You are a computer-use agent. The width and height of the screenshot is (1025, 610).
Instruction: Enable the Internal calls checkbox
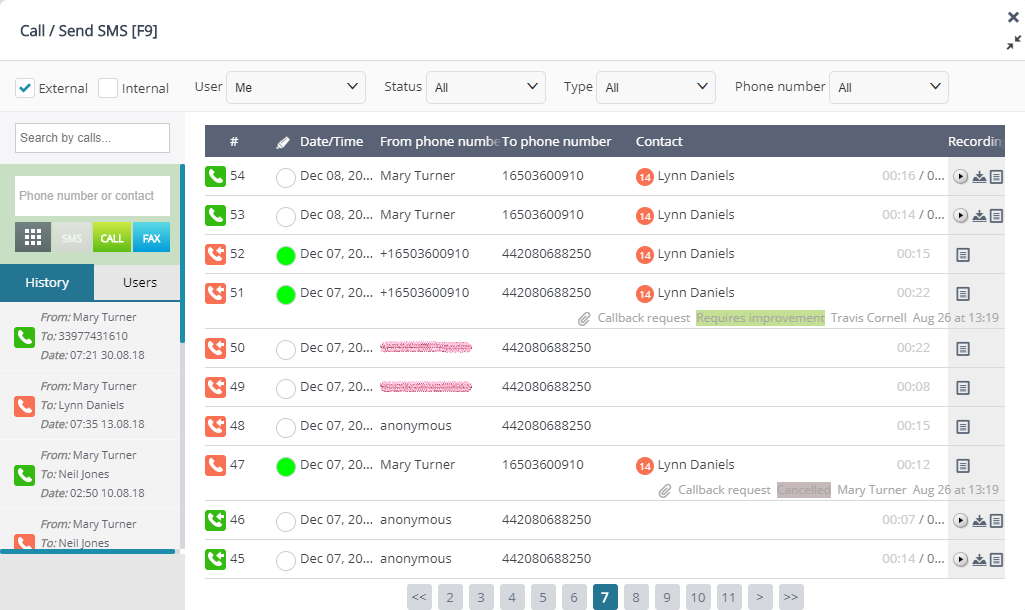click(107, 87)
